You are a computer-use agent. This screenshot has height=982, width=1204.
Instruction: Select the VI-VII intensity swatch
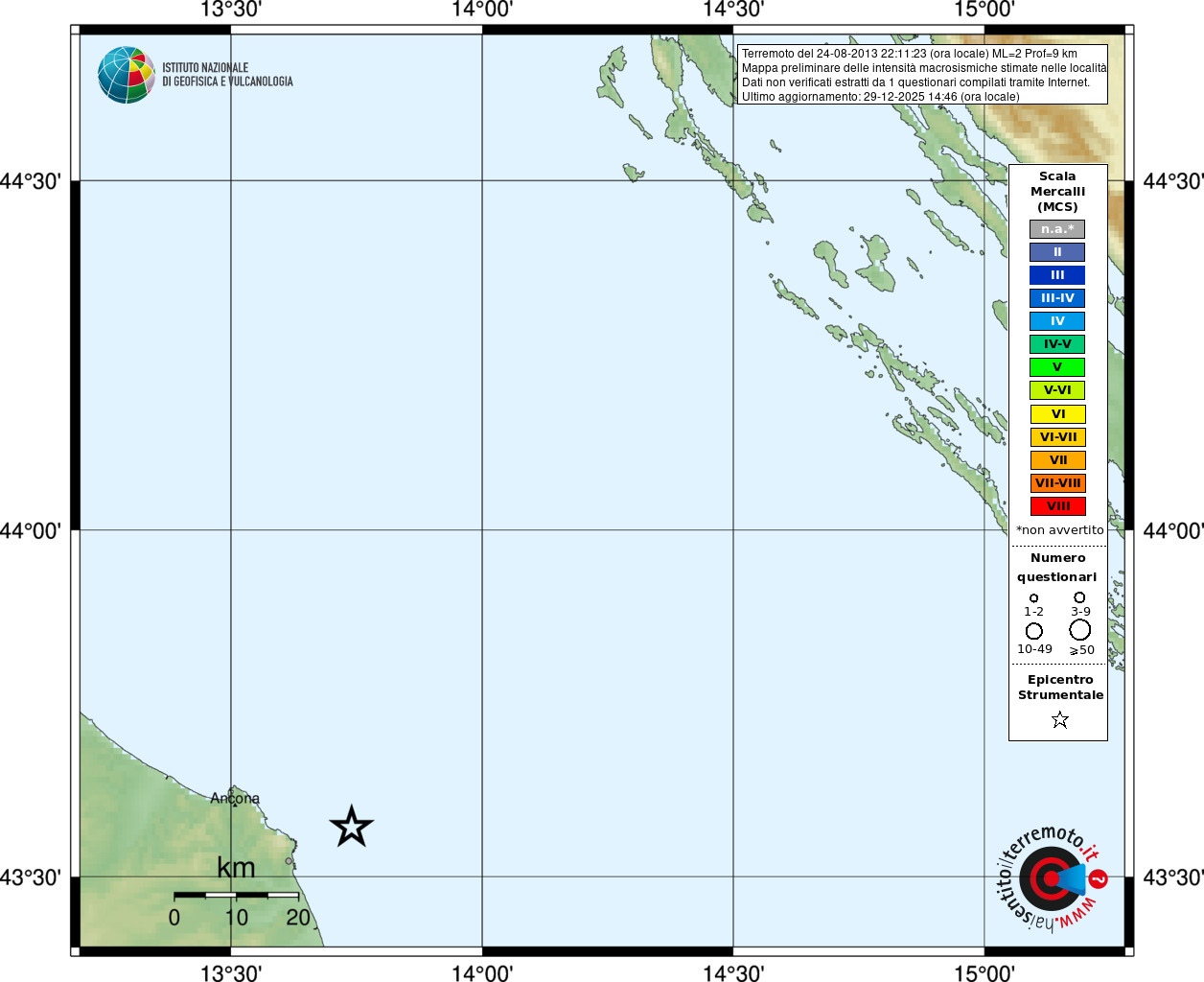click(1057, 437)
